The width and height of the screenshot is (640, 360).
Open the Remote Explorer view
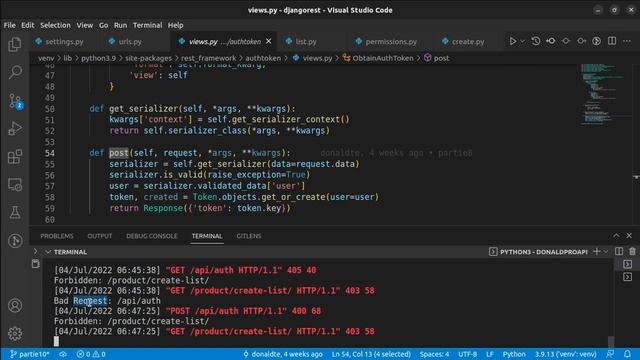click(15, 184)
